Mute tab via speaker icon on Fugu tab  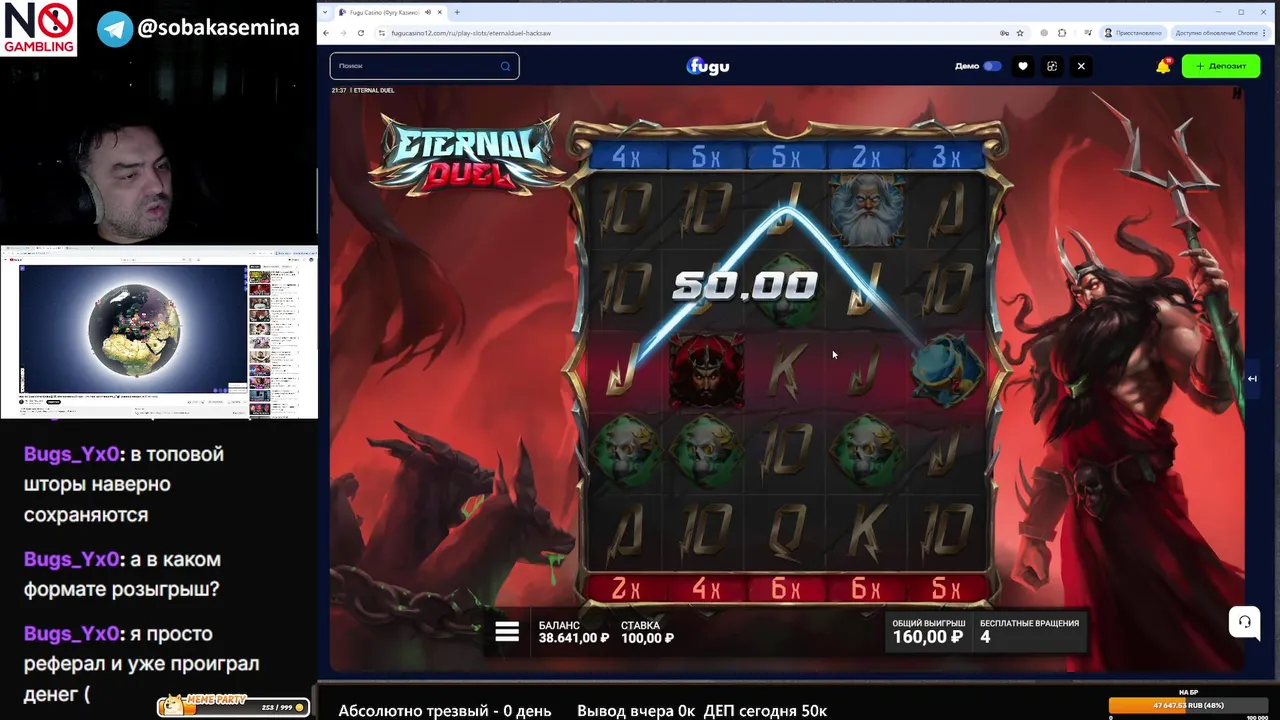pyautogui.click(x=427, y=12)
